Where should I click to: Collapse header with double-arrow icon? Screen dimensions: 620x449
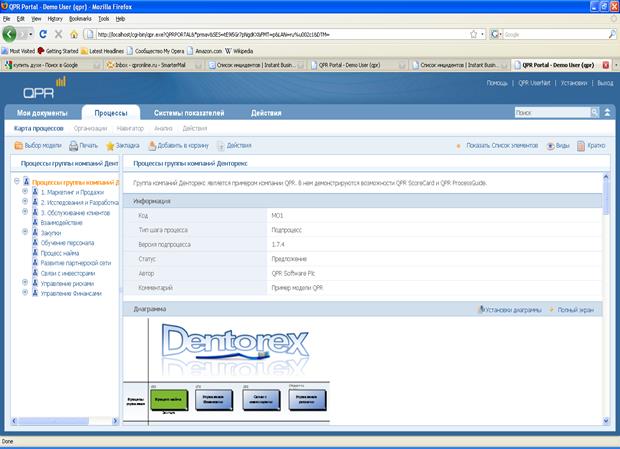point(607,113)
